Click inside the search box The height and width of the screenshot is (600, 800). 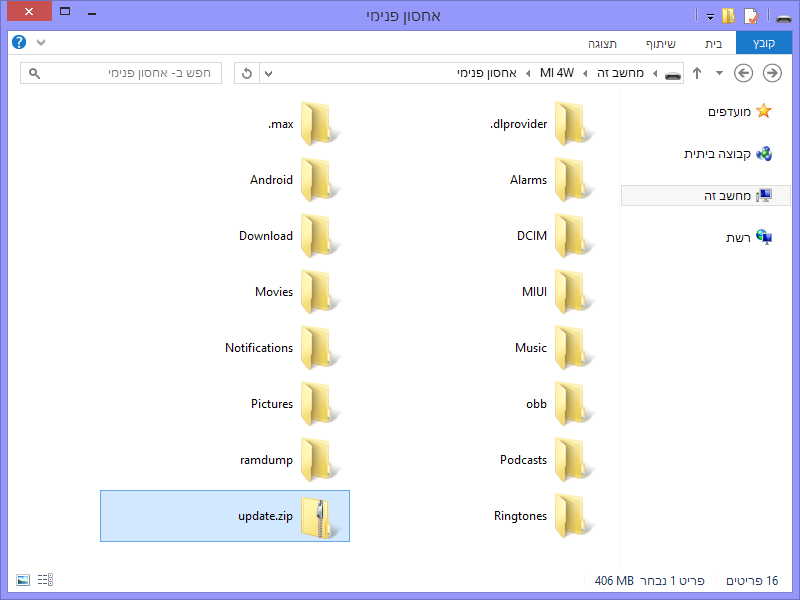(120, 73)
